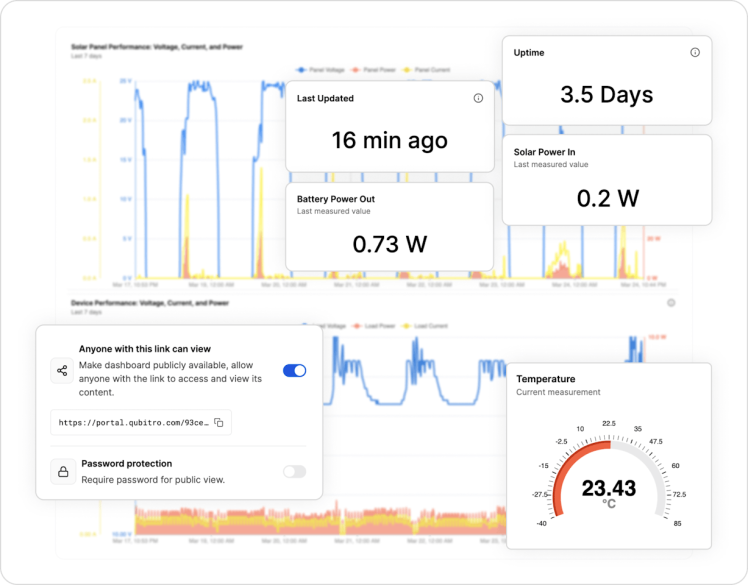Screen dimensions: 748x585
Task: Copy the portal.qubitro.com link with copy icon
Action: coord(219,422)
